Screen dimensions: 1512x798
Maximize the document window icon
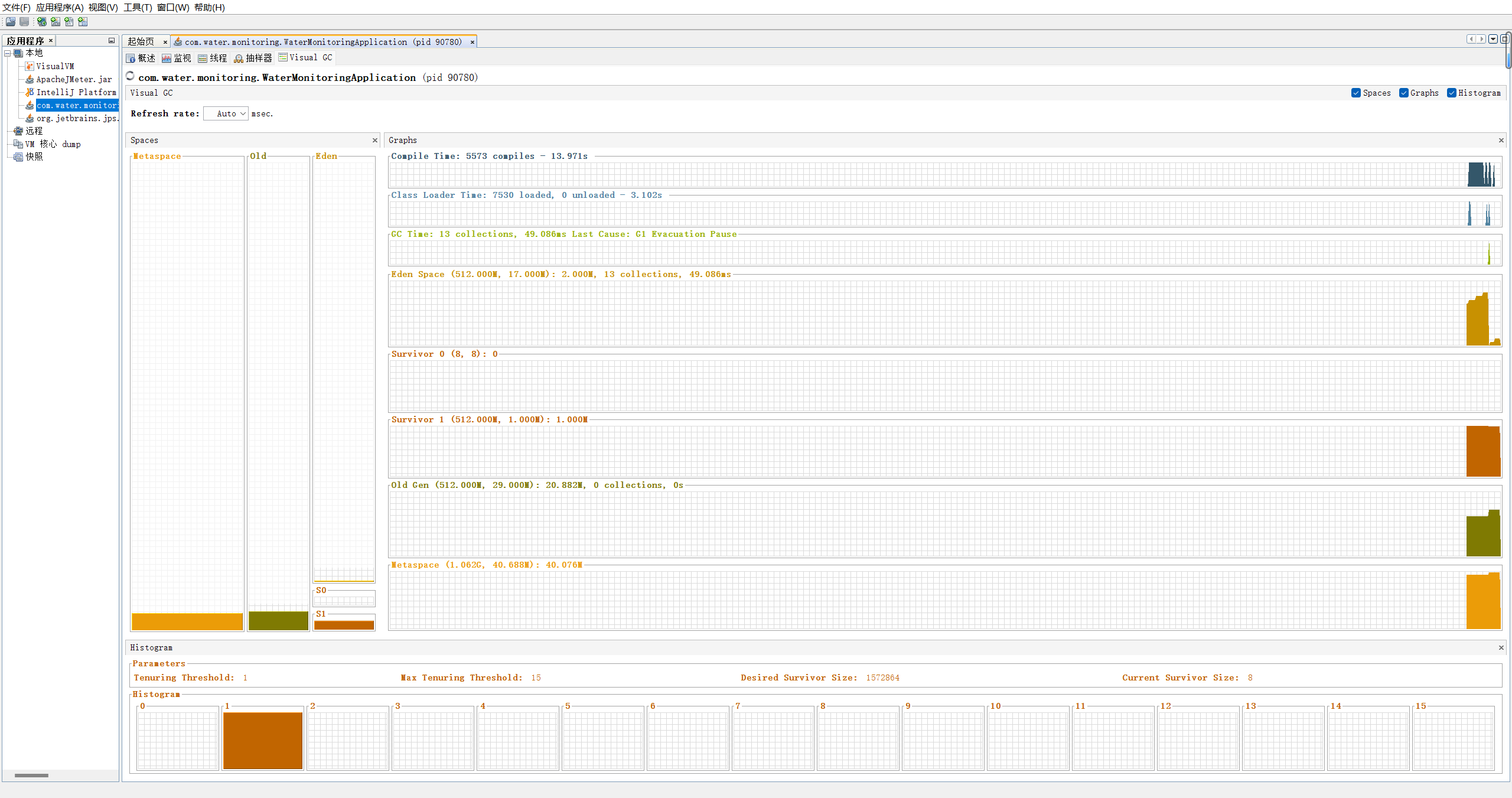1504,39
